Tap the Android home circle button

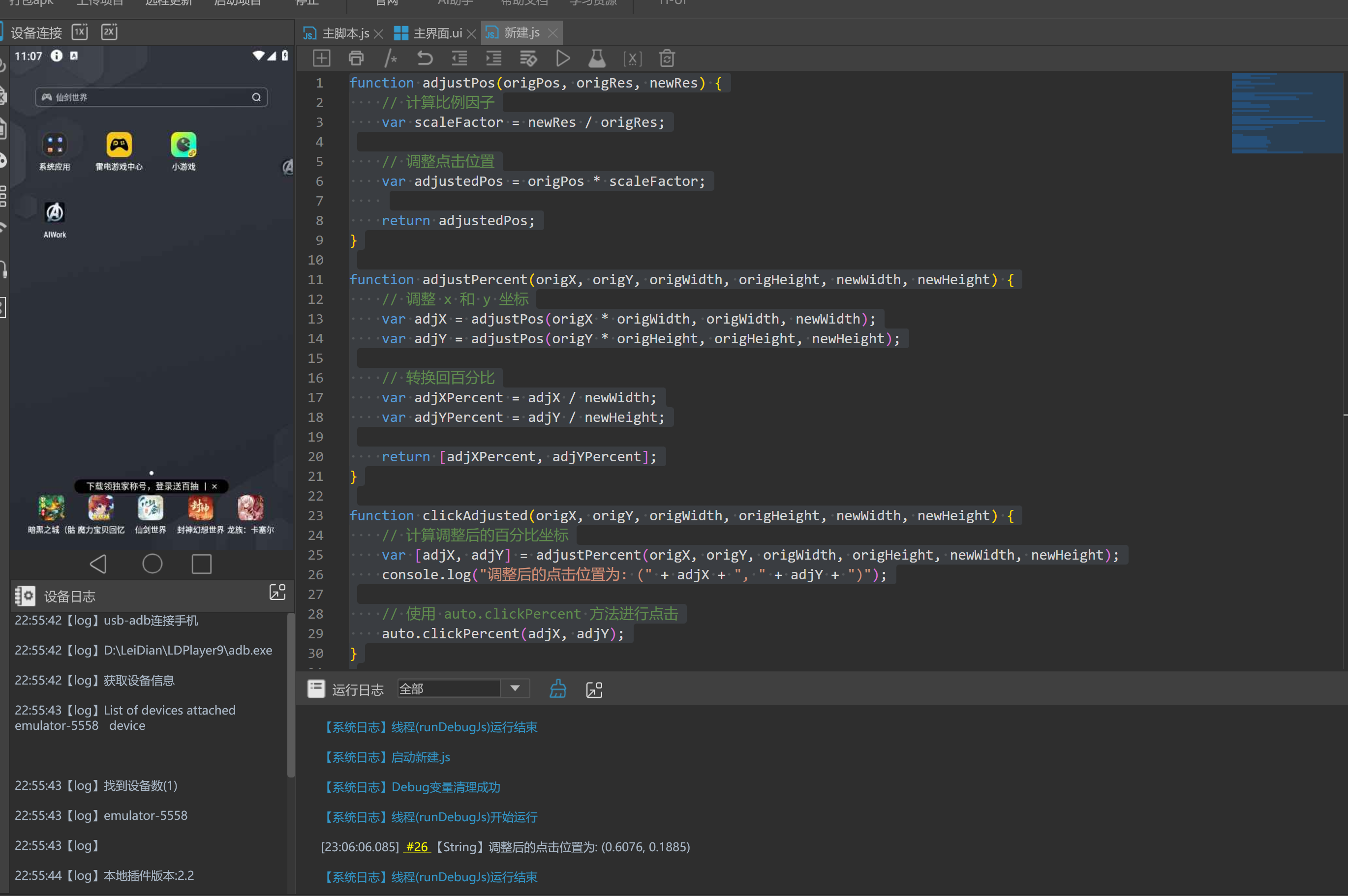point(152,564)
